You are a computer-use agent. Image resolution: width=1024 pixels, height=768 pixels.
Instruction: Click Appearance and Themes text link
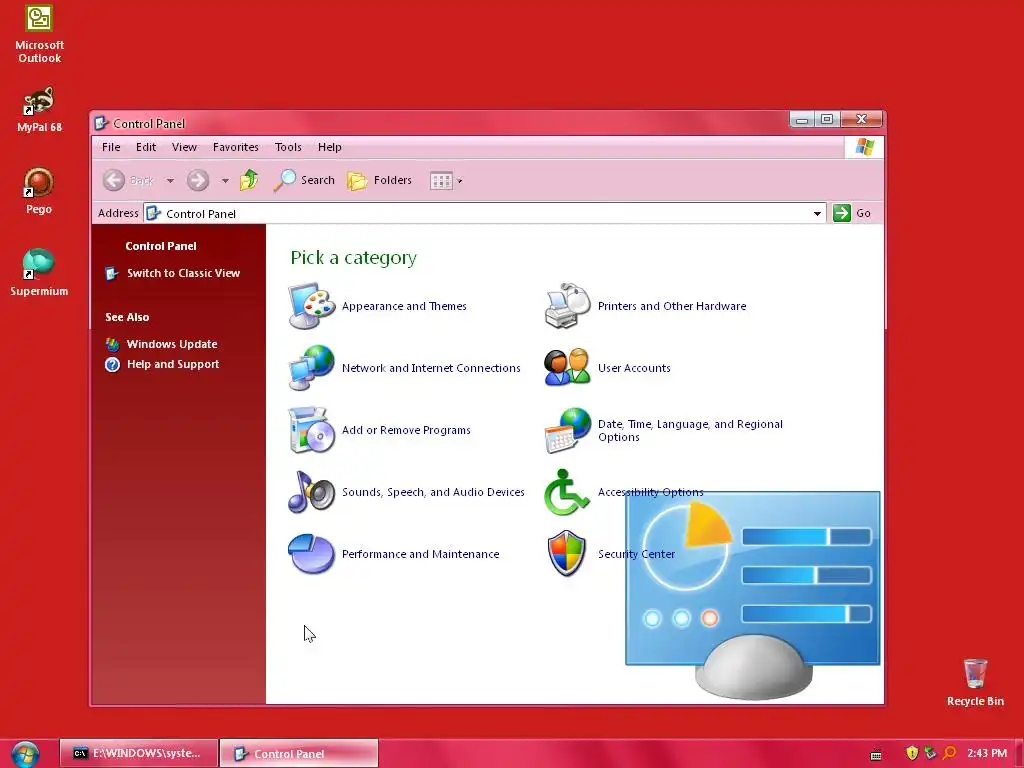(x=404, y=306)
